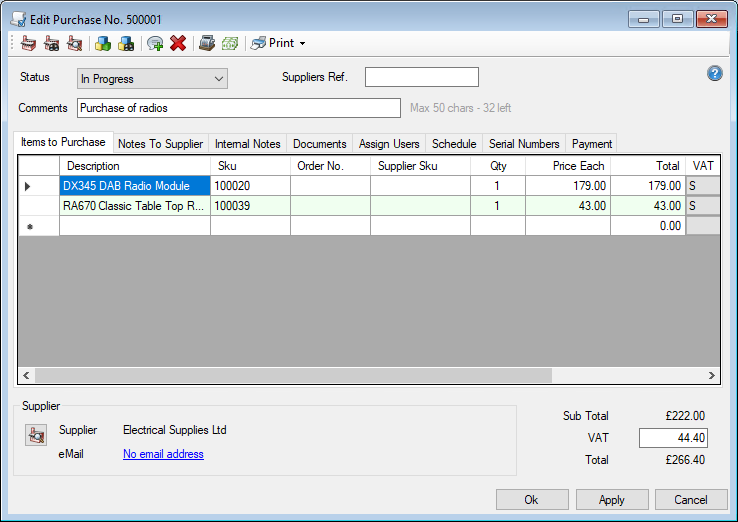Image resolution: width=738 pixels, height=522 pixels.
Task: Click the cash register toolbar icon
Action: click(207, 43)
